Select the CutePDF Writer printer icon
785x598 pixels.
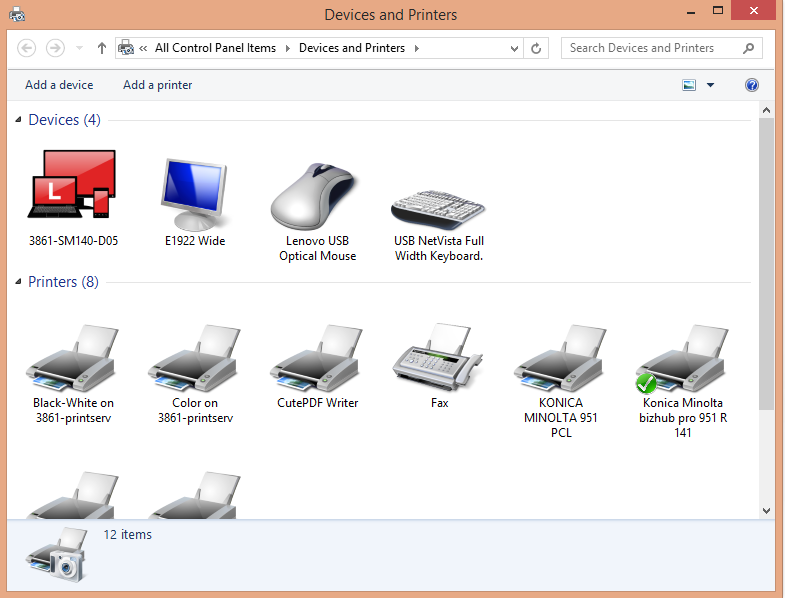(x=316, y=358)
